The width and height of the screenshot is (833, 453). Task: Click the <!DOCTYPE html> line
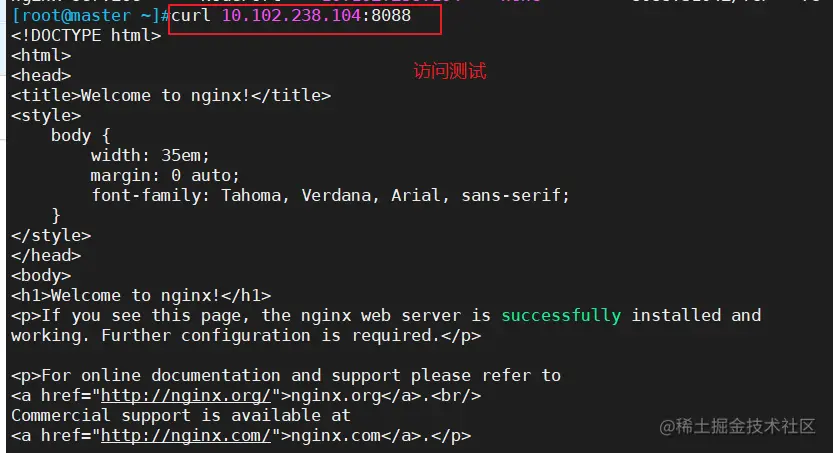coord(86,36)
